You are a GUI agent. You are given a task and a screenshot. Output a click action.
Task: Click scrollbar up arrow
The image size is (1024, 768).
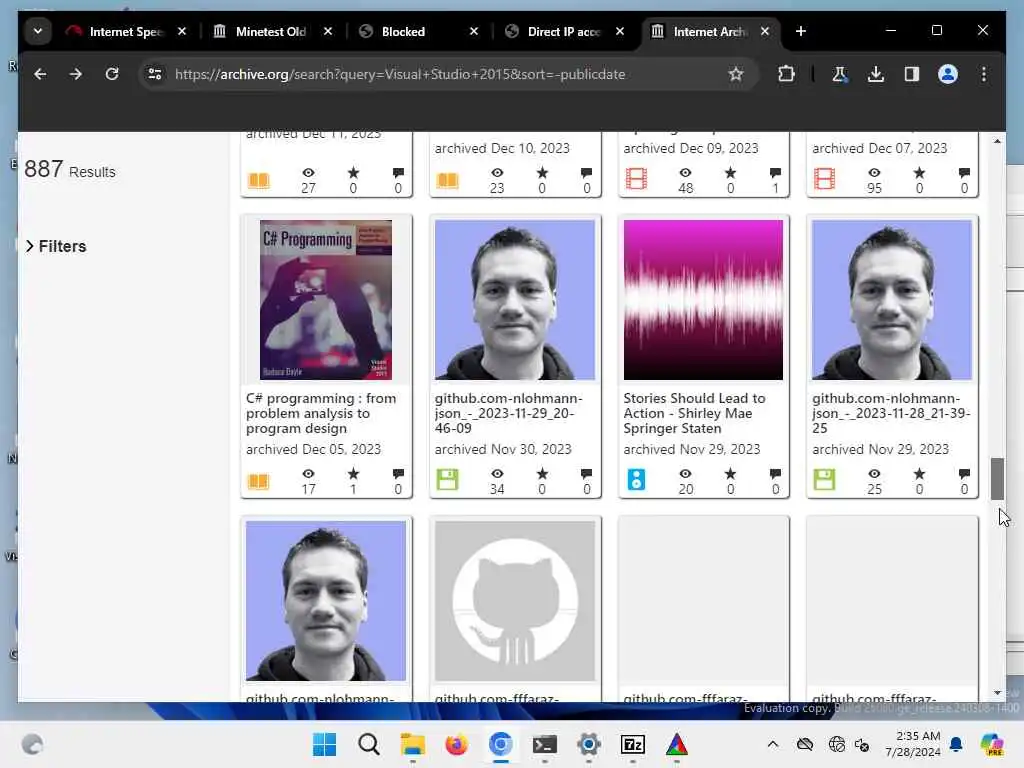tap(997, 141)
